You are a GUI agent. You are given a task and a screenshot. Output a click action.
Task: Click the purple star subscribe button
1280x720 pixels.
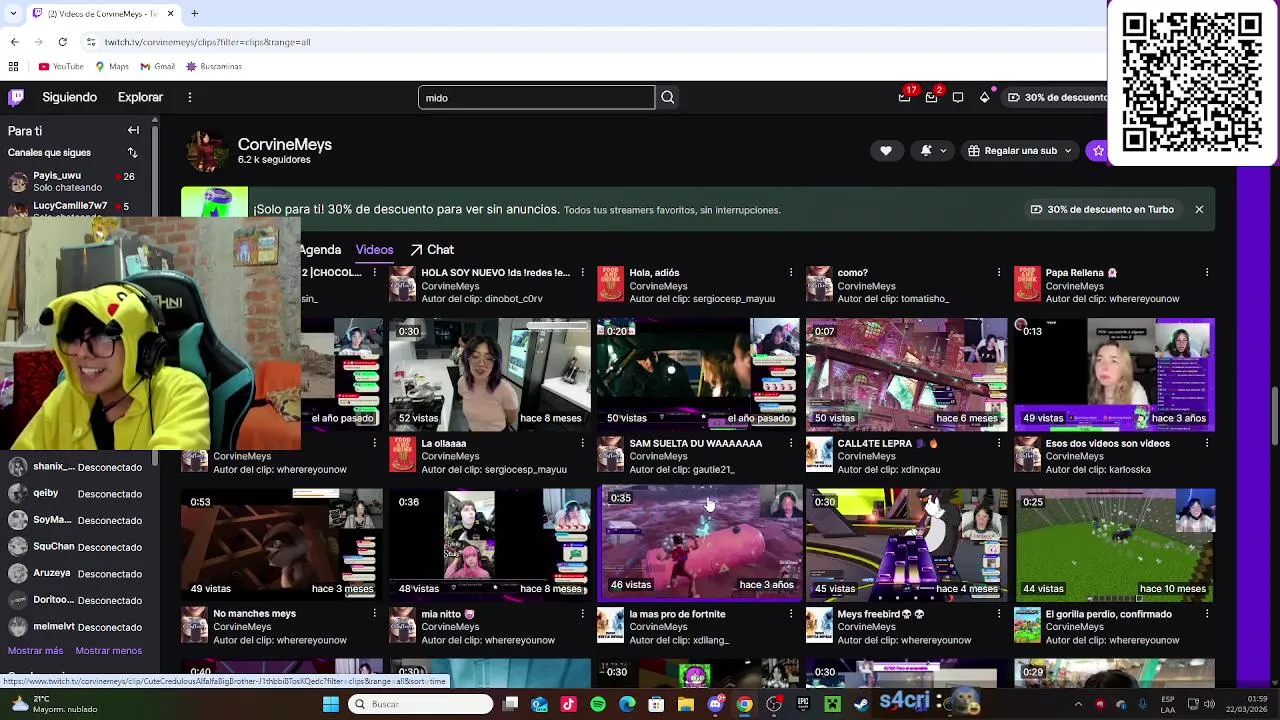click(x=1098, y=151)
